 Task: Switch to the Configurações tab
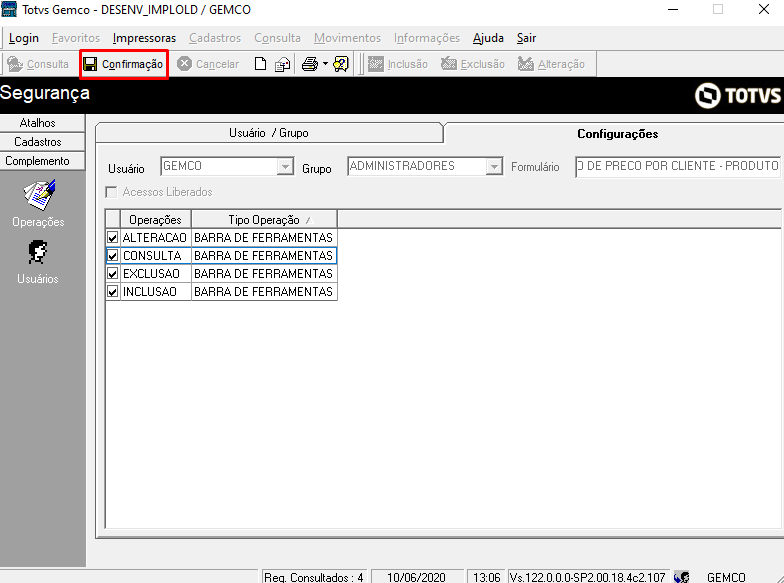tap(617, 134)
